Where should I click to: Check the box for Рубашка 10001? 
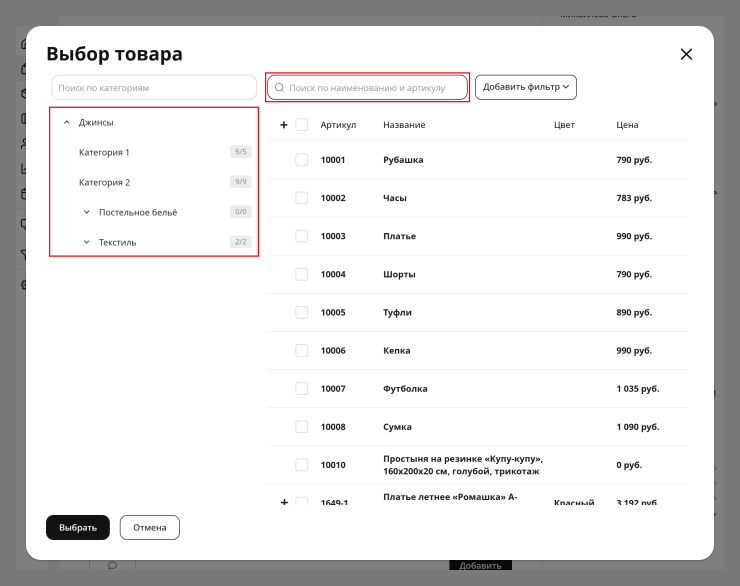tap(302, 159)
